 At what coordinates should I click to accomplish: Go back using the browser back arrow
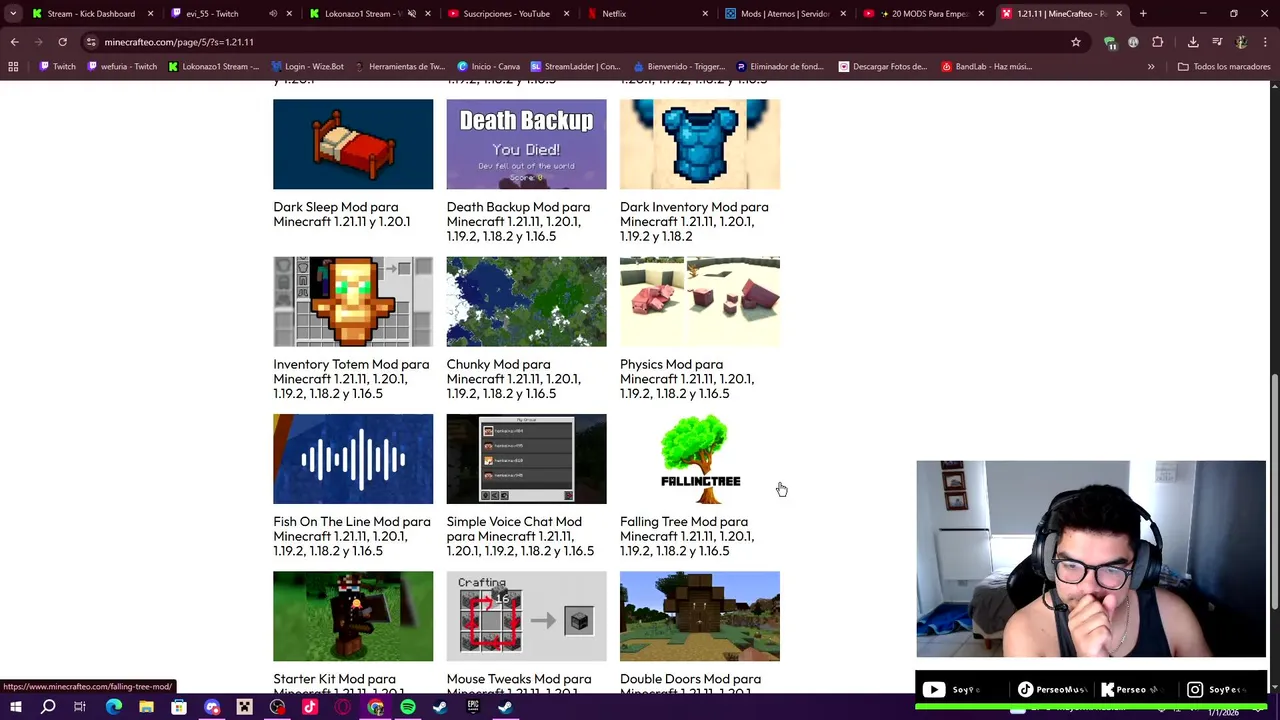point(15,42)
